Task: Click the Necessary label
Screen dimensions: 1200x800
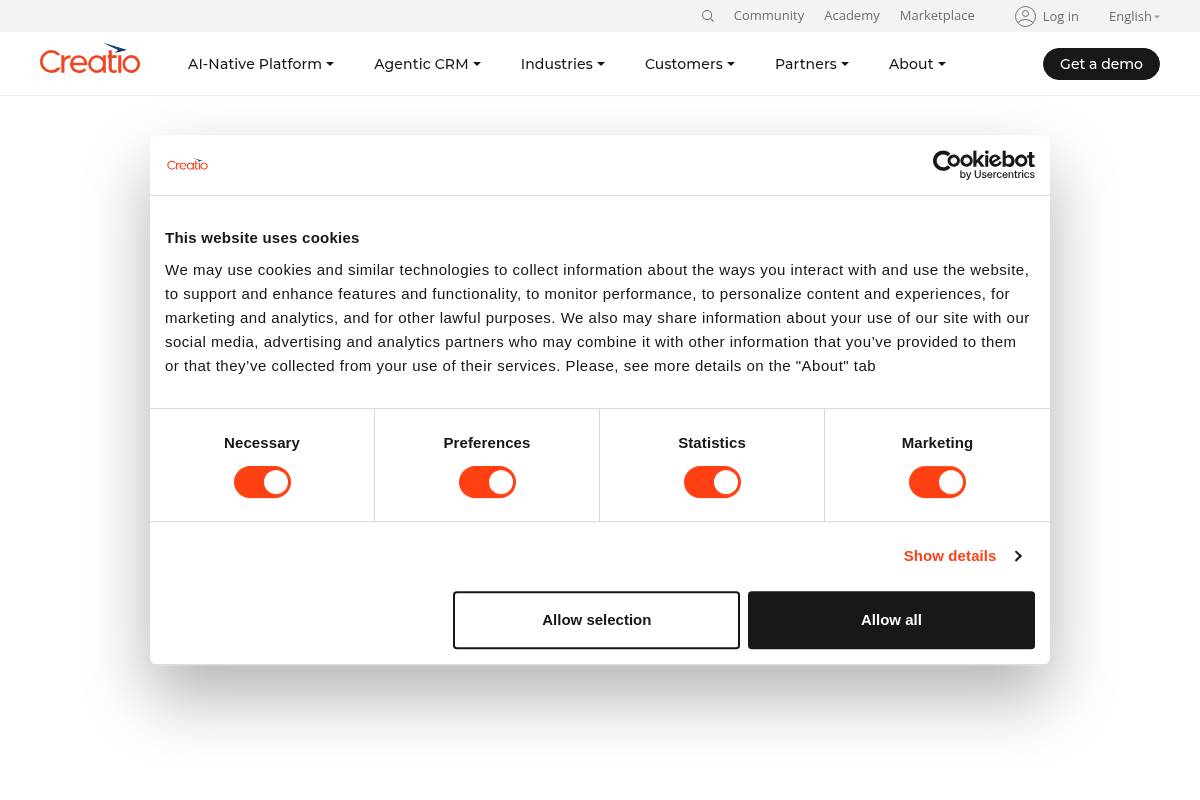Action: point(262,443)
